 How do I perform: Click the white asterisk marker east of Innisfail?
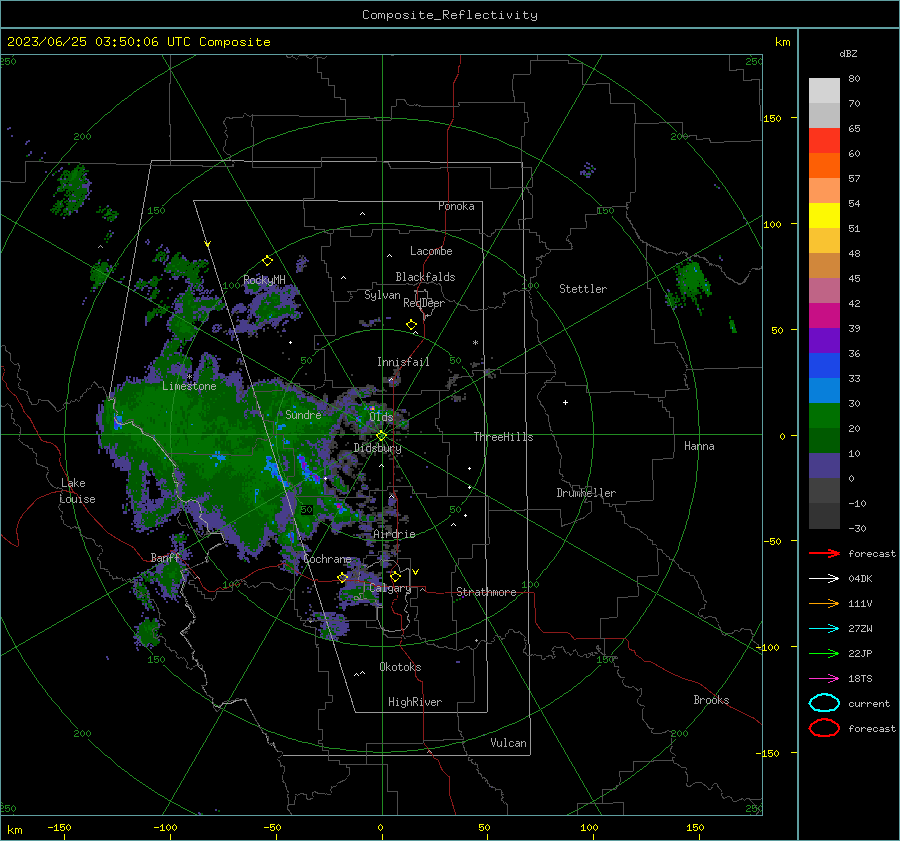click(475, 343)
